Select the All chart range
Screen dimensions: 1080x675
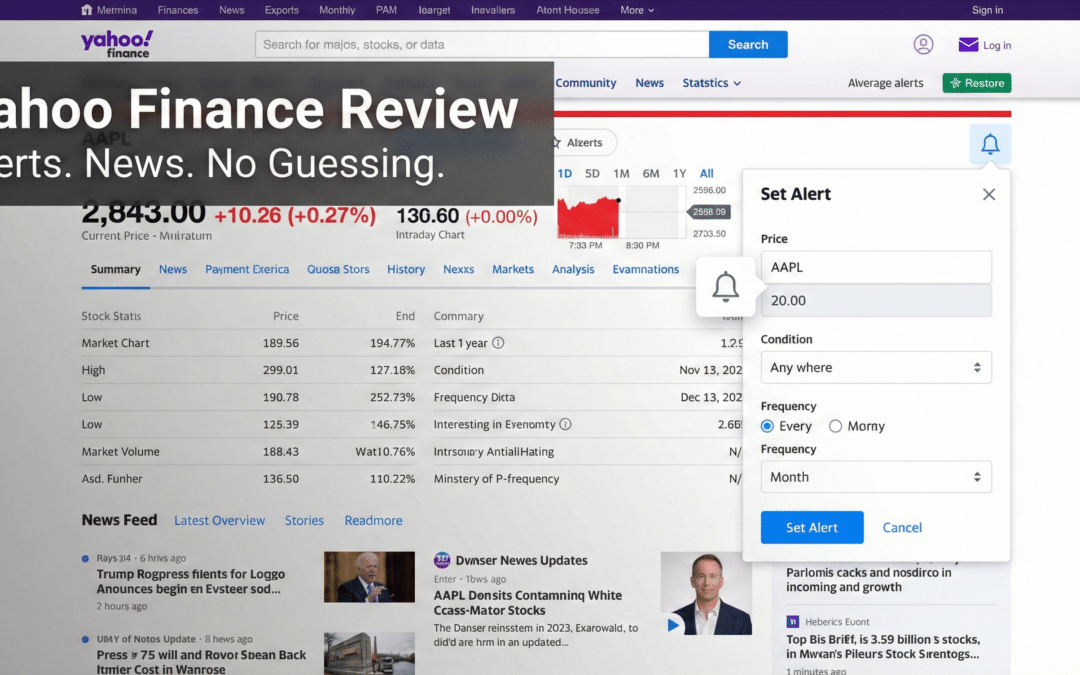(x=707, y=174)
